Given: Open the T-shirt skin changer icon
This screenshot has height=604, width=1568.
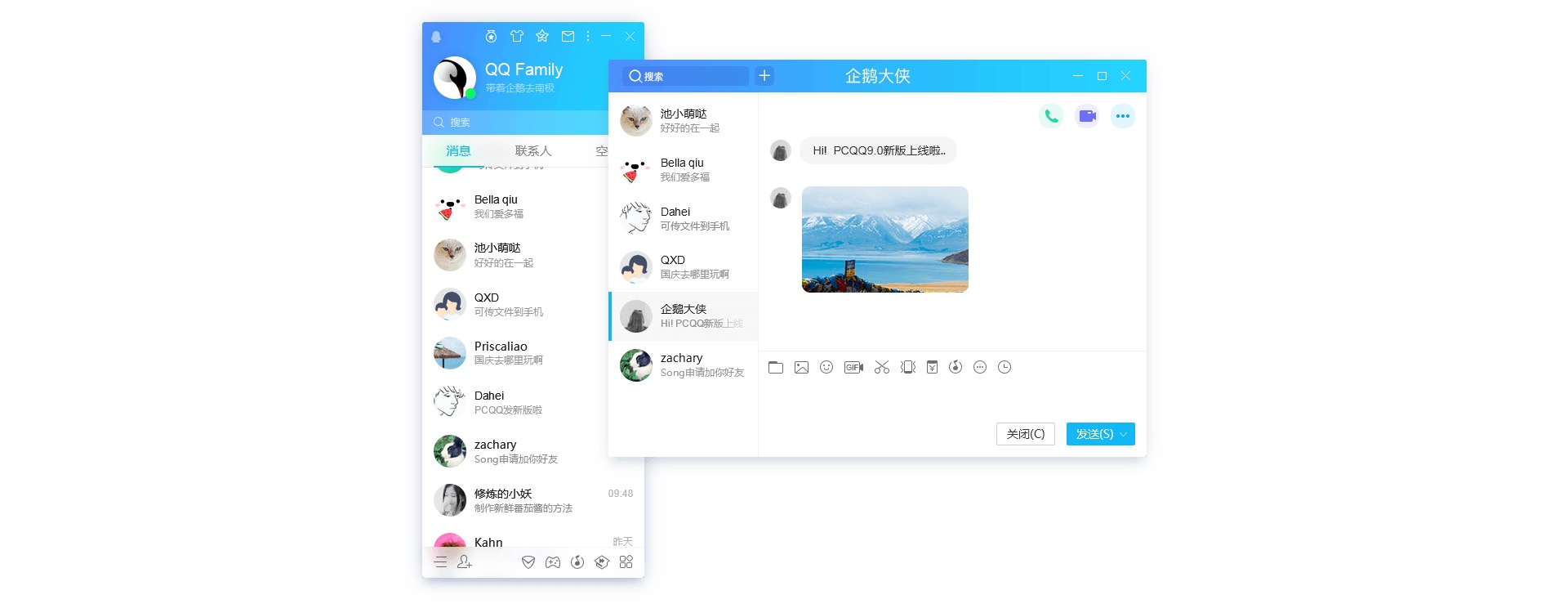Looking at the screenshot, I should click(517, 36).
